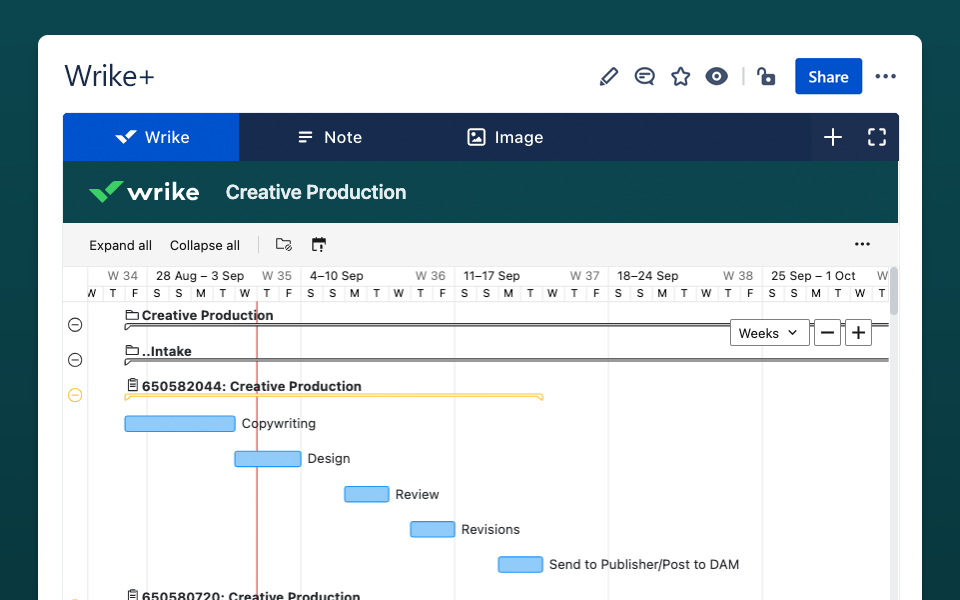This screenshot has width=960, height=600.
Task: Switch to the Image tab
Action: (x=505, y=137)
